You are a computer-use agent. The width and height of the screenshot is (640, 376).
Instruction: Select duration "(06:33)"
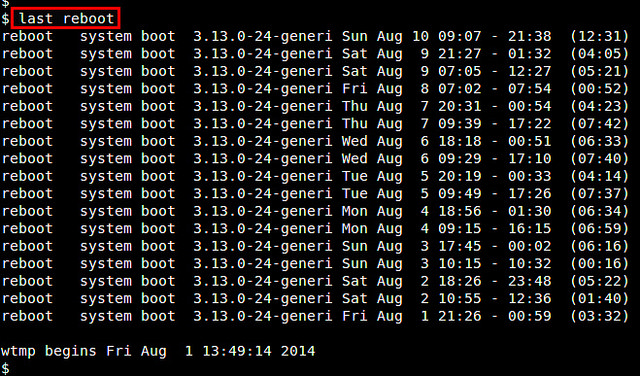pos(599,141)
